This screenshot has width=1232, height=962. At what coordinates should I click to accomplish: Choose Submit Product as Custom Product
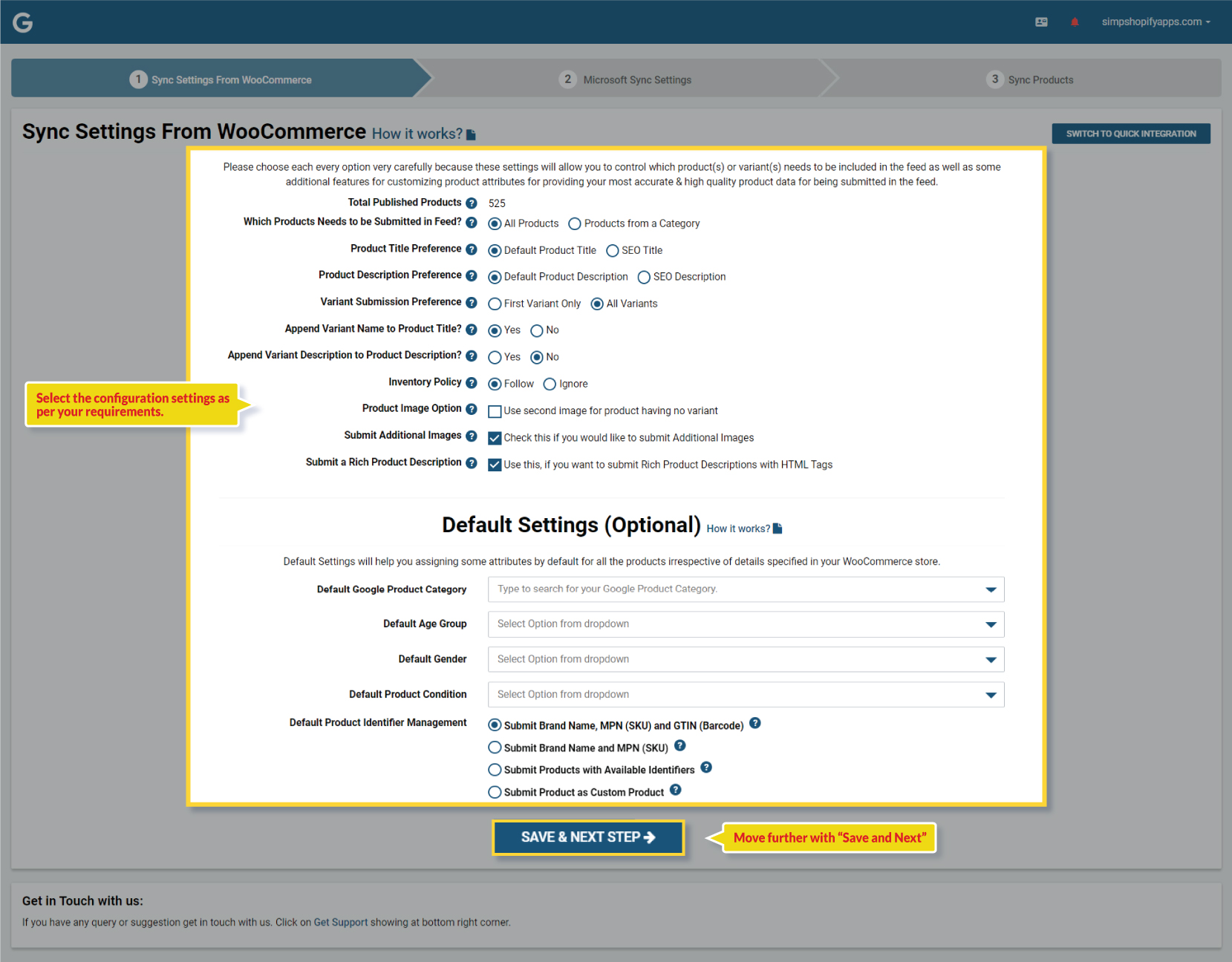[495, 792]
